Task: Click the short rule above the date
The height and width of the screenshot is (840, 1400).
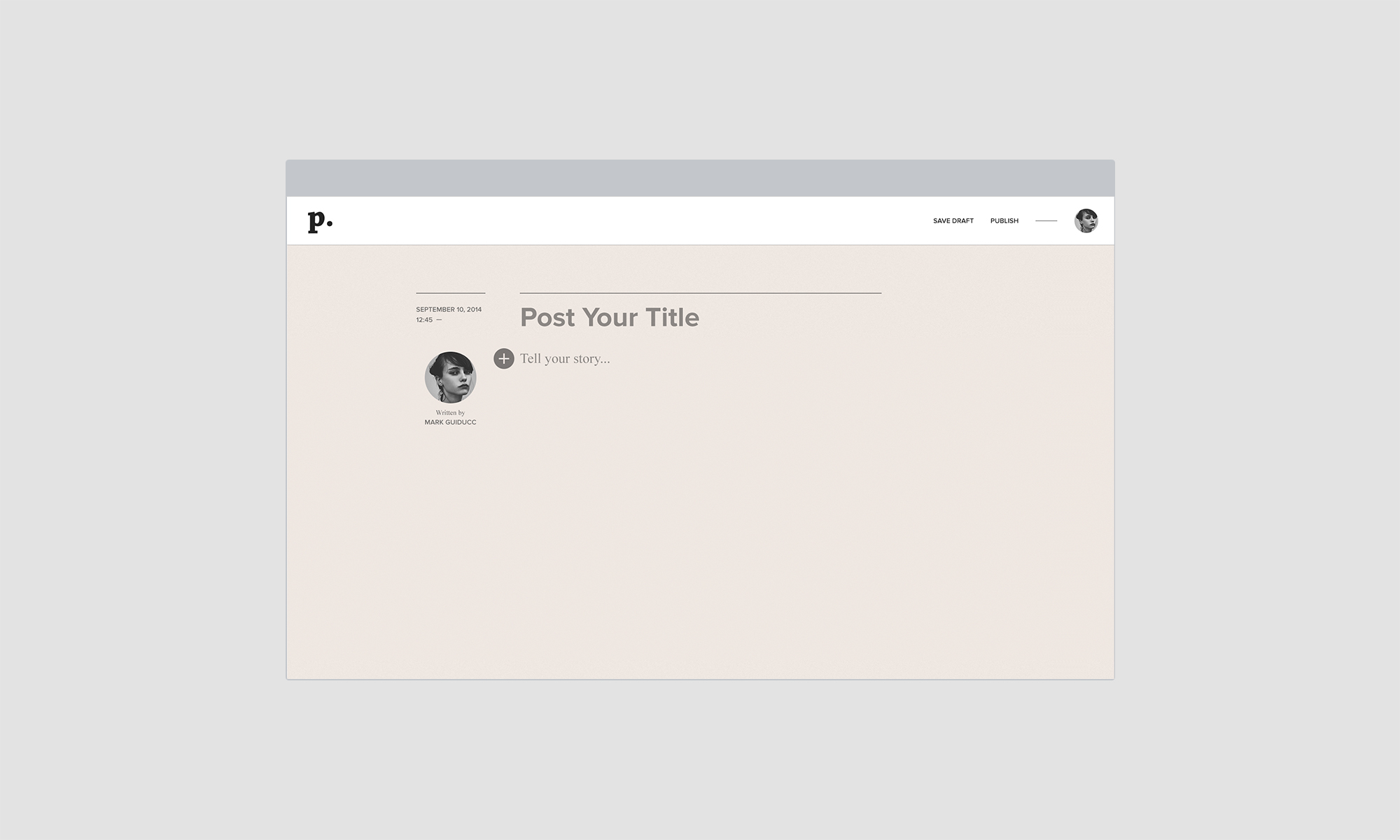Action: tap(450, 293)
